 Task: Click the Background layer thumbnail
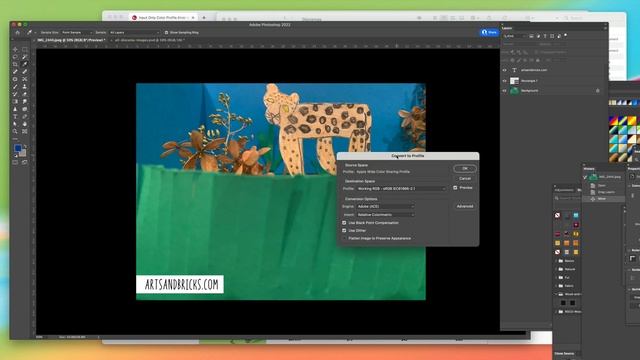pos(514,91)
